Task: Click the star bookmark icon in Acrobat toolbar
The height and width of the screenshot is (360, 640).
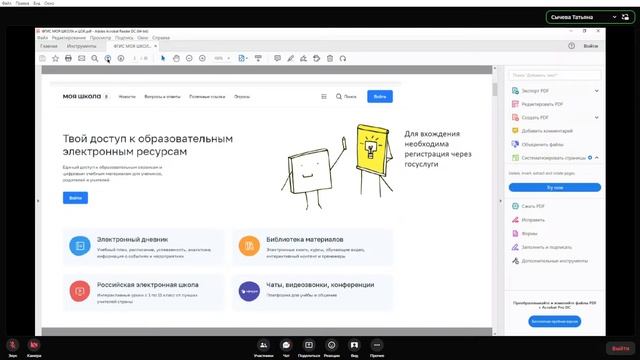Action: [56, 58]
